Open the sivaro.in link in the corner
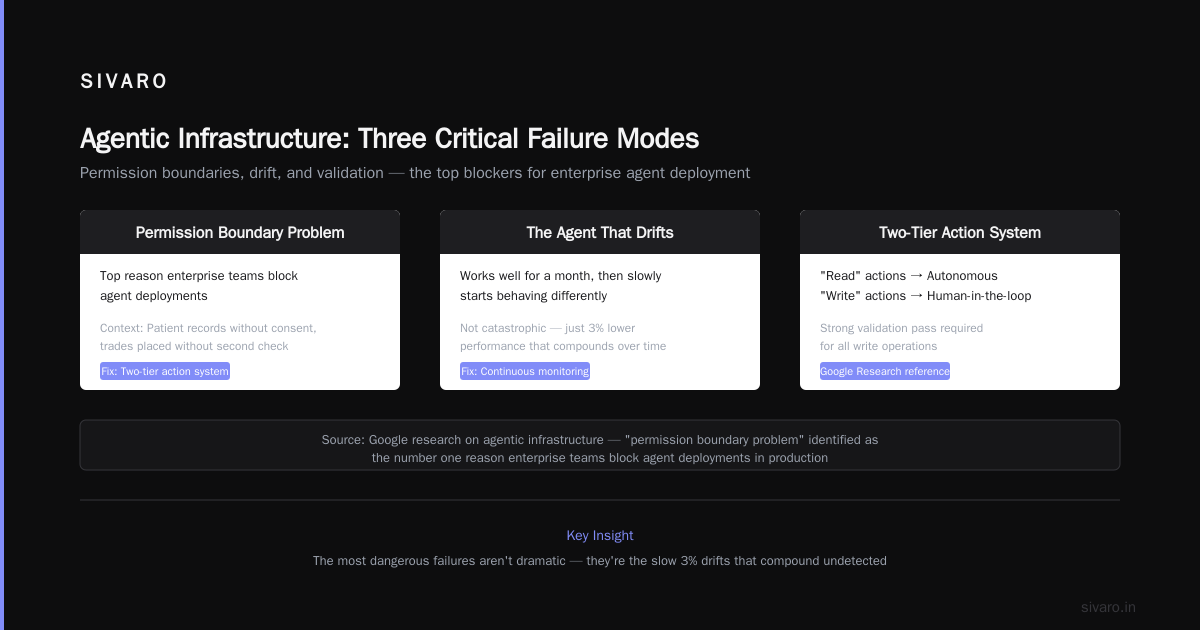 [1108, 607]
